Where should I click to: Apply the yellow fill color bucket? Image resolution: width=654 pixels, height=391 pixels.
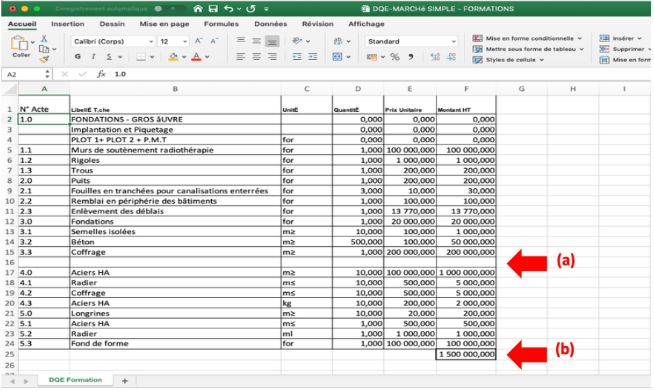coord(173,57)
